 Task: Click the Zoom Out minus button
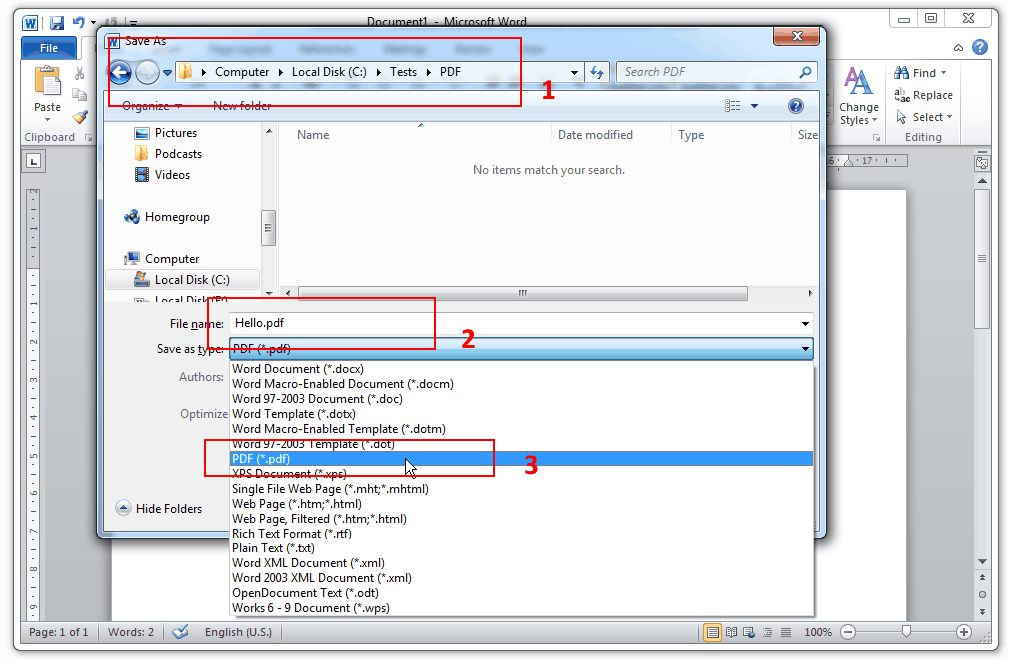tap(849, 632)
